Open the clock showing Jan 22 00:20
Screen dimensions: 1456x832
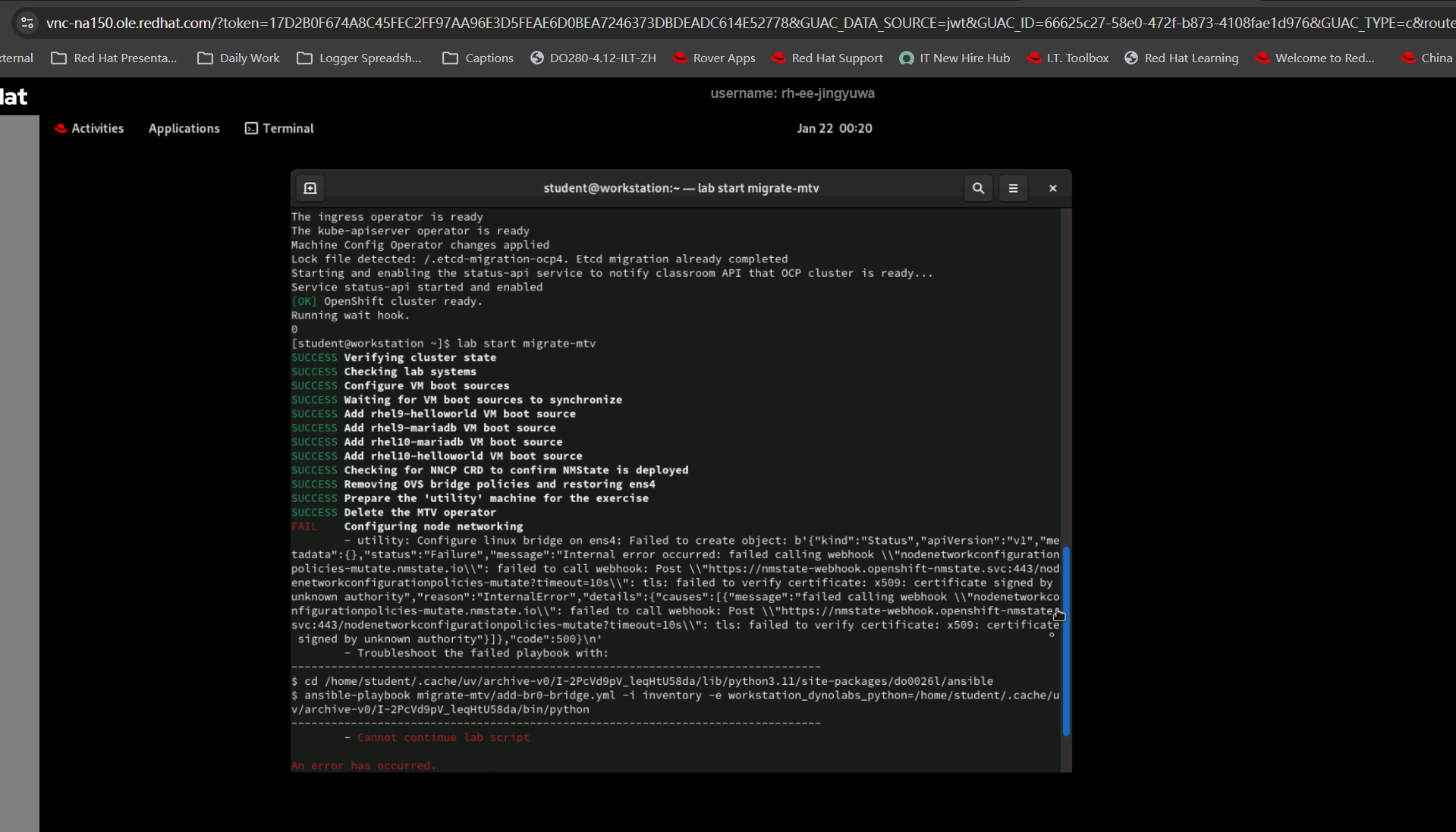point(835,128)
